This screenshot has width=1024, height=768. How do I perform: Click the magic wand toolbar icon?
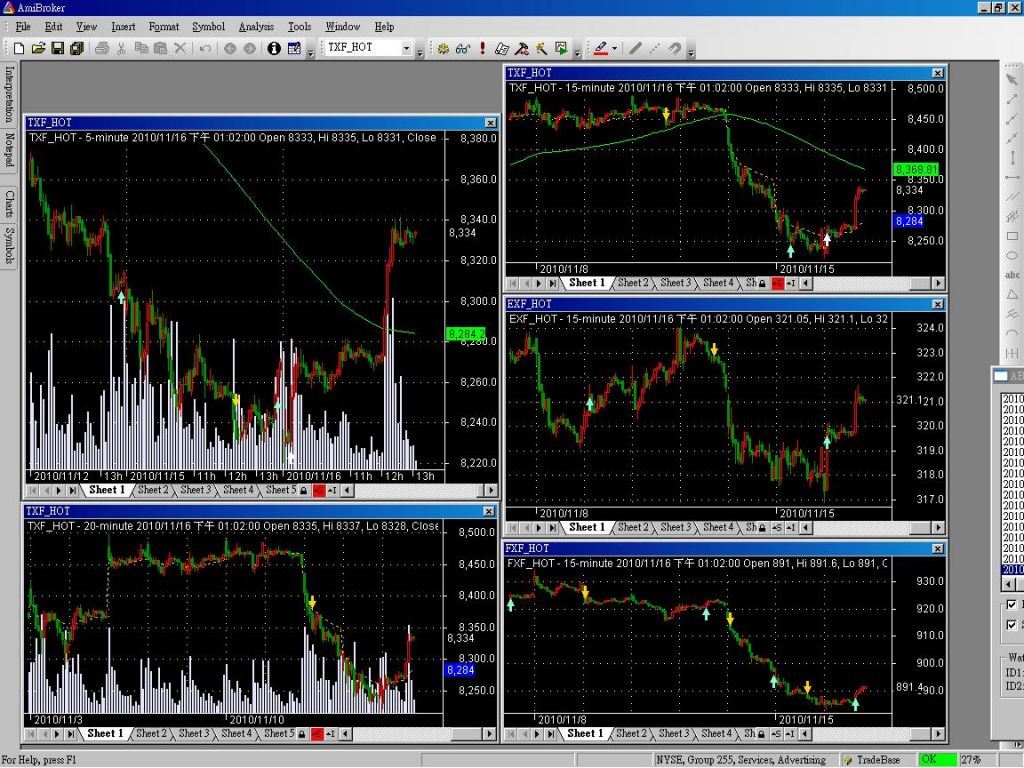tap(541, 48)
